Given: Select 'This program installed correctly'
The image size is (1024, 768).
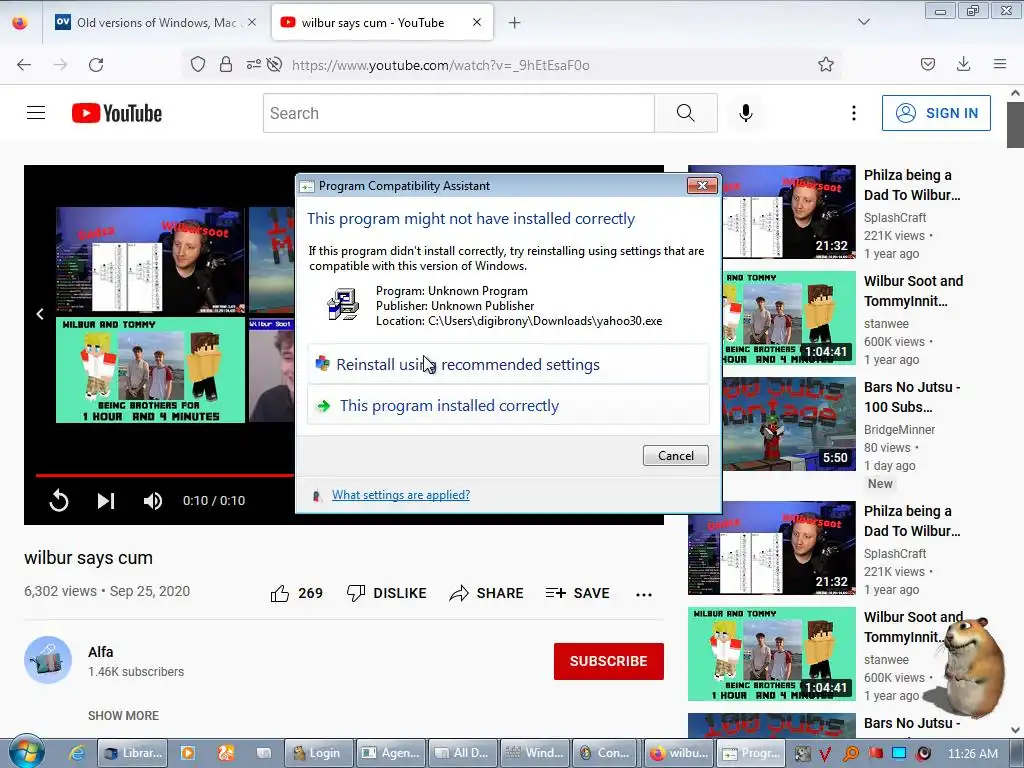Looking at the screenshot, I should [x=508, y=406].
